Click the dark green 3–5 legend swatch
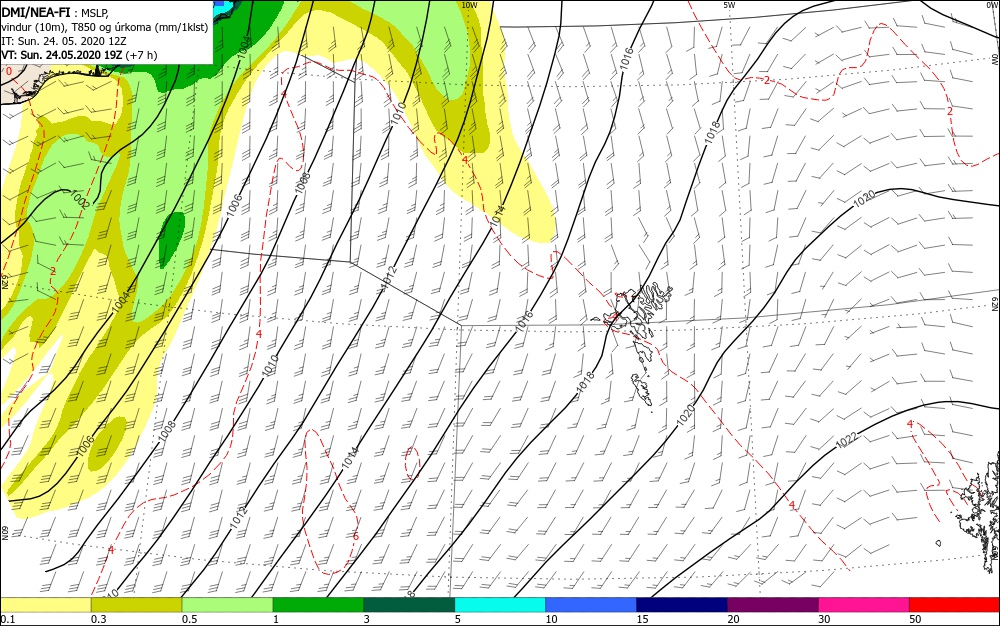1000x626 pixels. [x=409, y=605]
